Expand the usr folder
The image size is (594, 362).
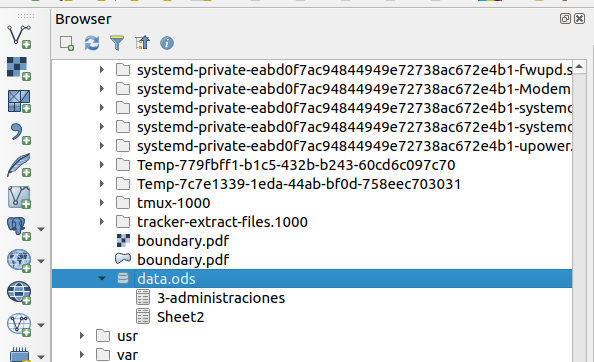81,335
